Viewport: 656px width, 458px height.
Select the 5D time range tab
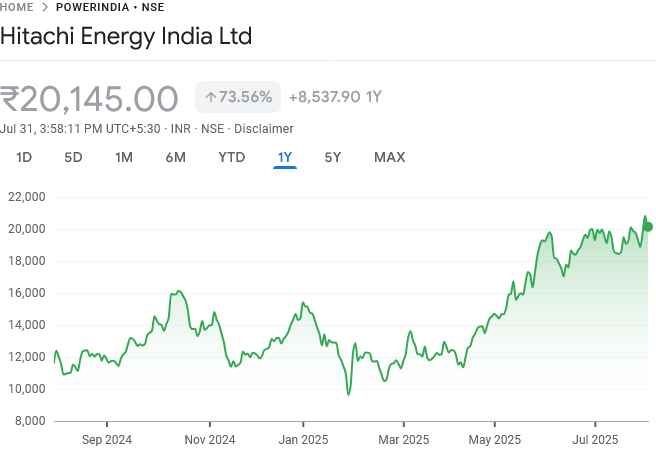[x=73, y=157]
